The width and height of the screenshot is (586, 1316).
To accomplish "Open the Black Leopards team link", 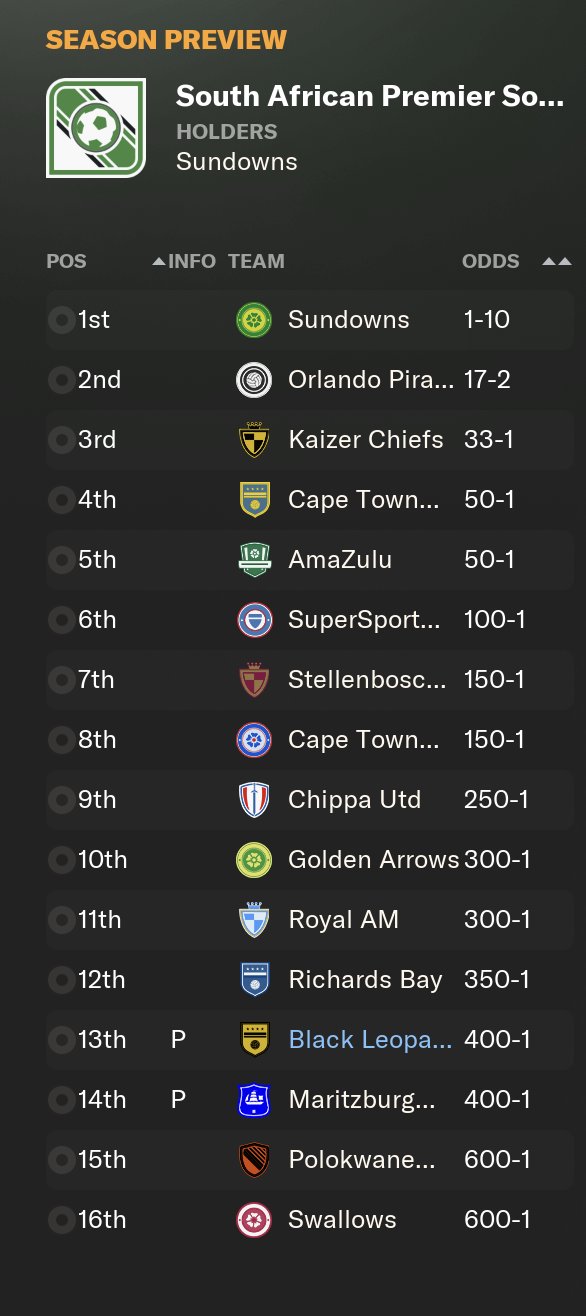I will pos(370,1040).
